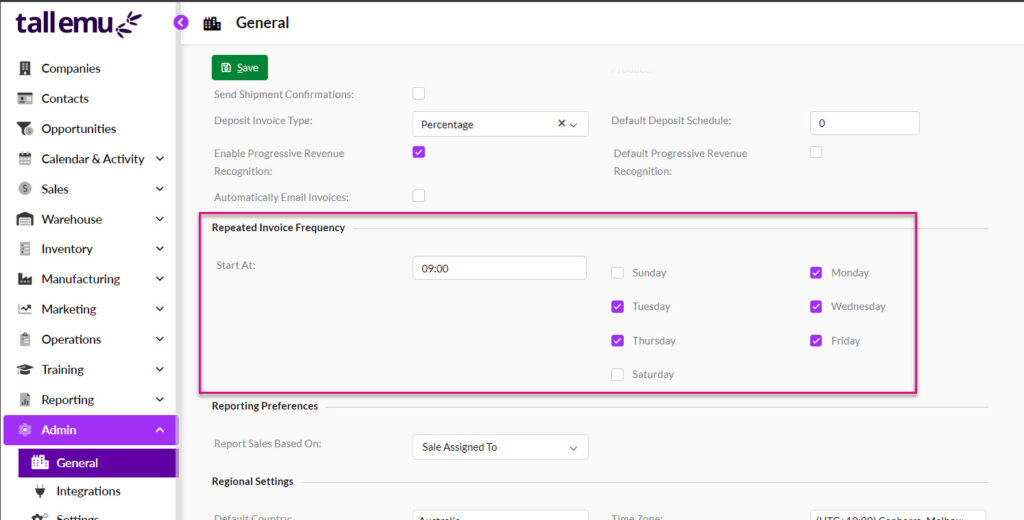Click the Time Zone field
This screenshot has height=520, width=1024.
[x=898, y=515]
